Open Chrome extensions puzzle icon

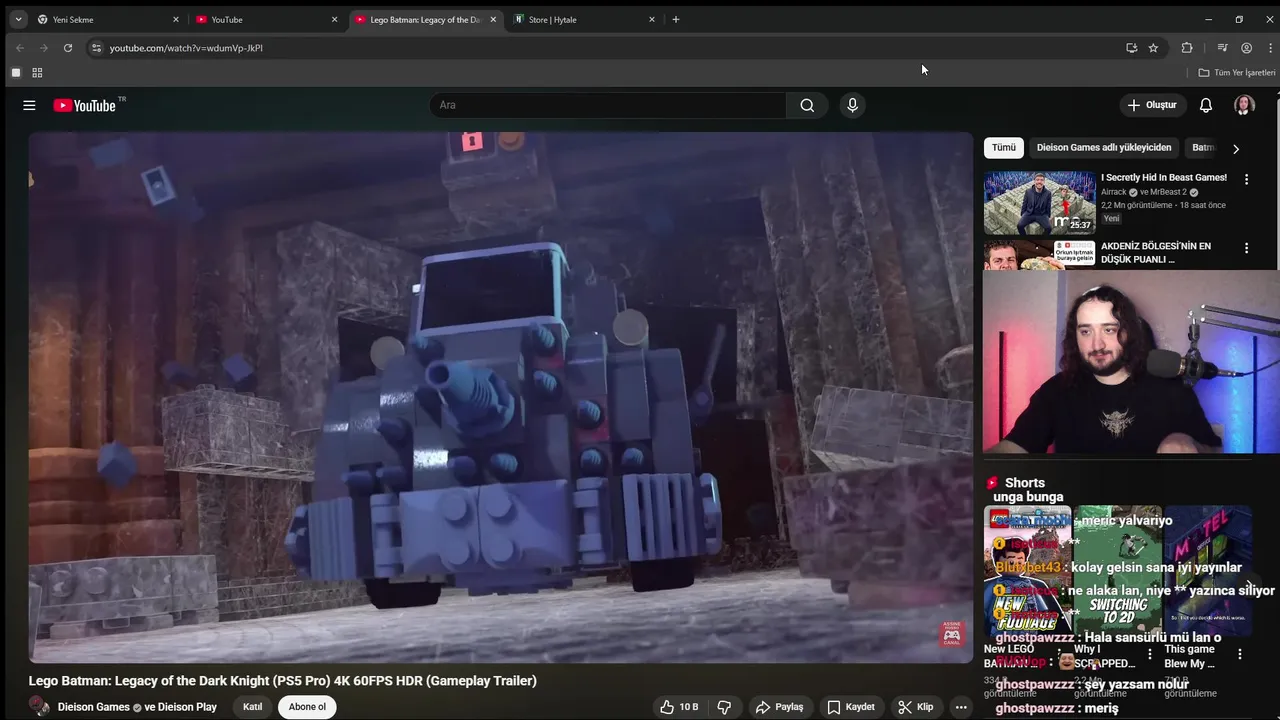tap(1187, 48)
